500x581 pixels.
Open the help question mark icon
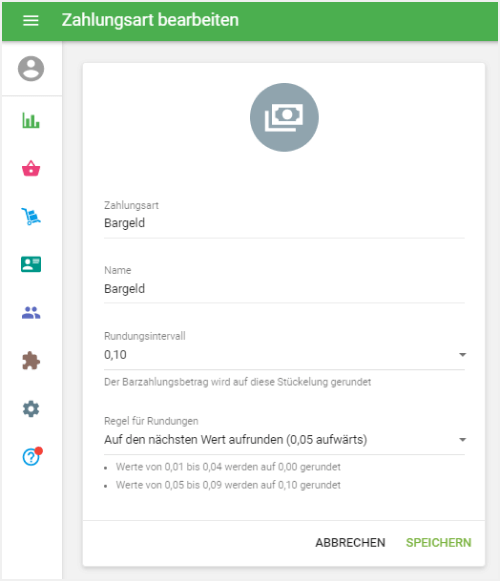pyautogui.click(x=32, y=456)
